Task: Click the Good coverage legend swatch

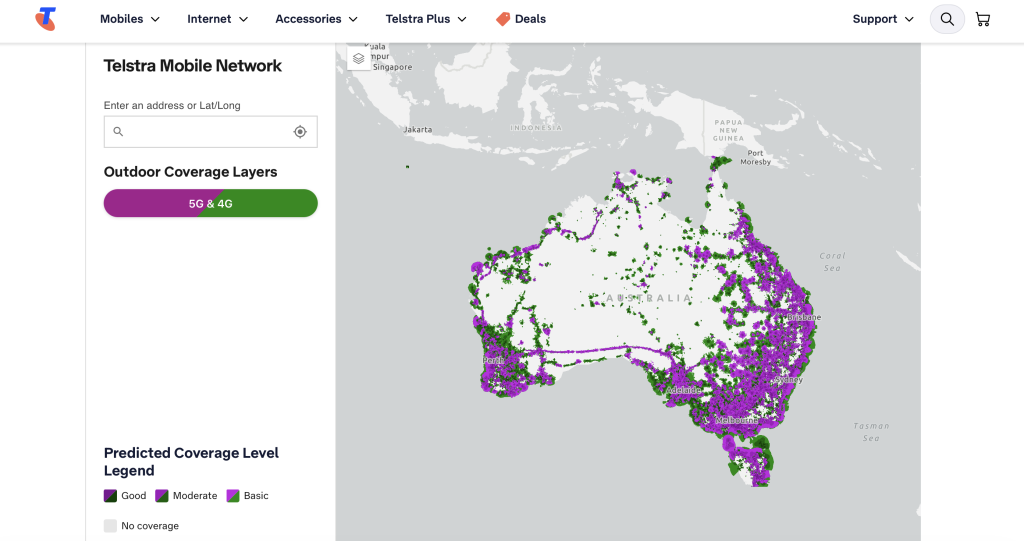Action: [x=110, y=496]
